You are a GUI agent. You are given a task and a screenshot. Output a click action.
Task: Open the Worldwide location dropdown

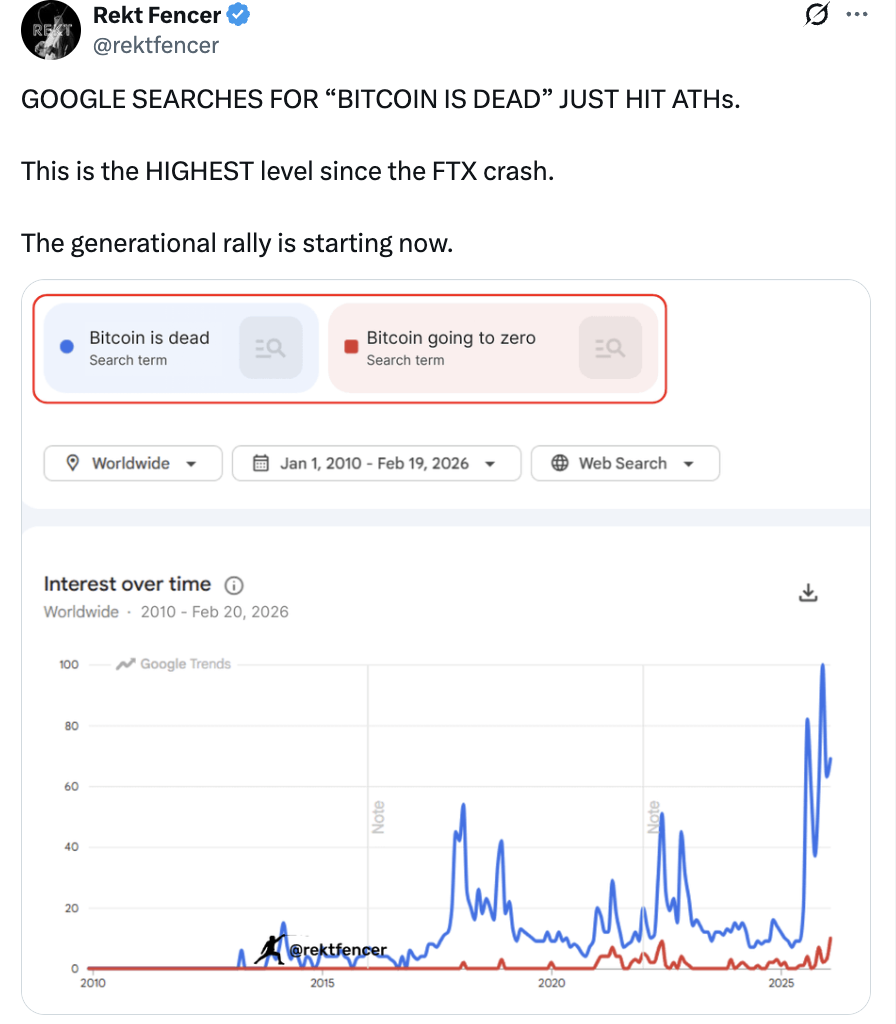click(130, 463)
